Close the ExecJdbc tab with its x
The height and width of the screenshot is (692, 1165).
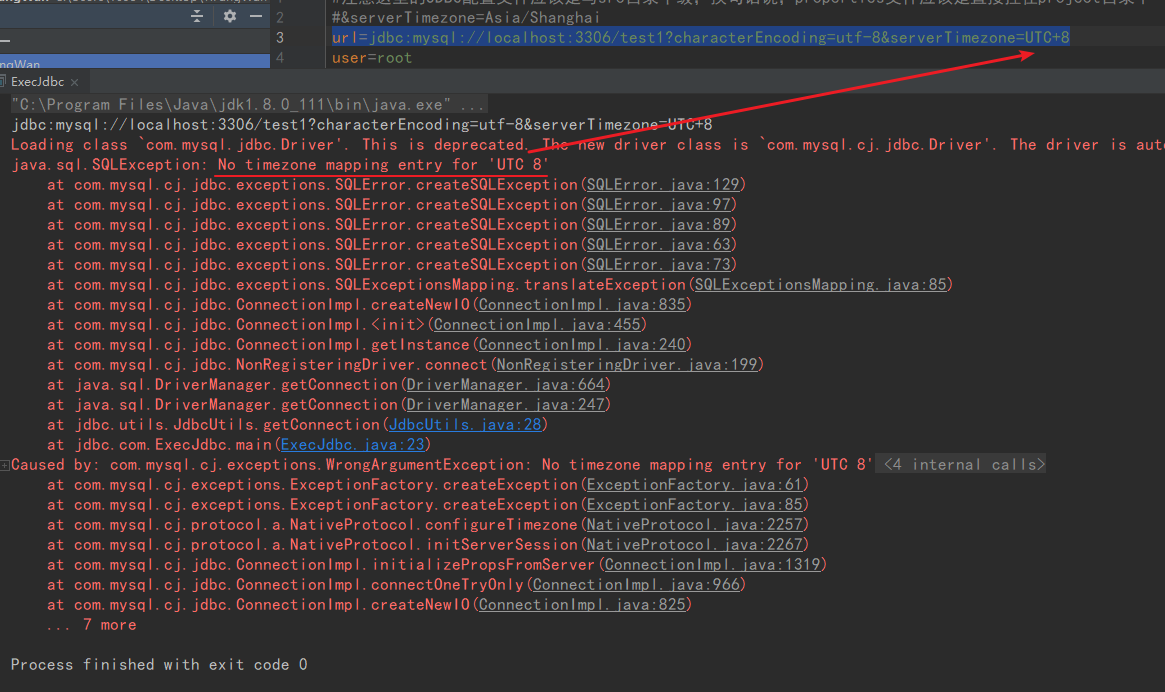point(75,81)
